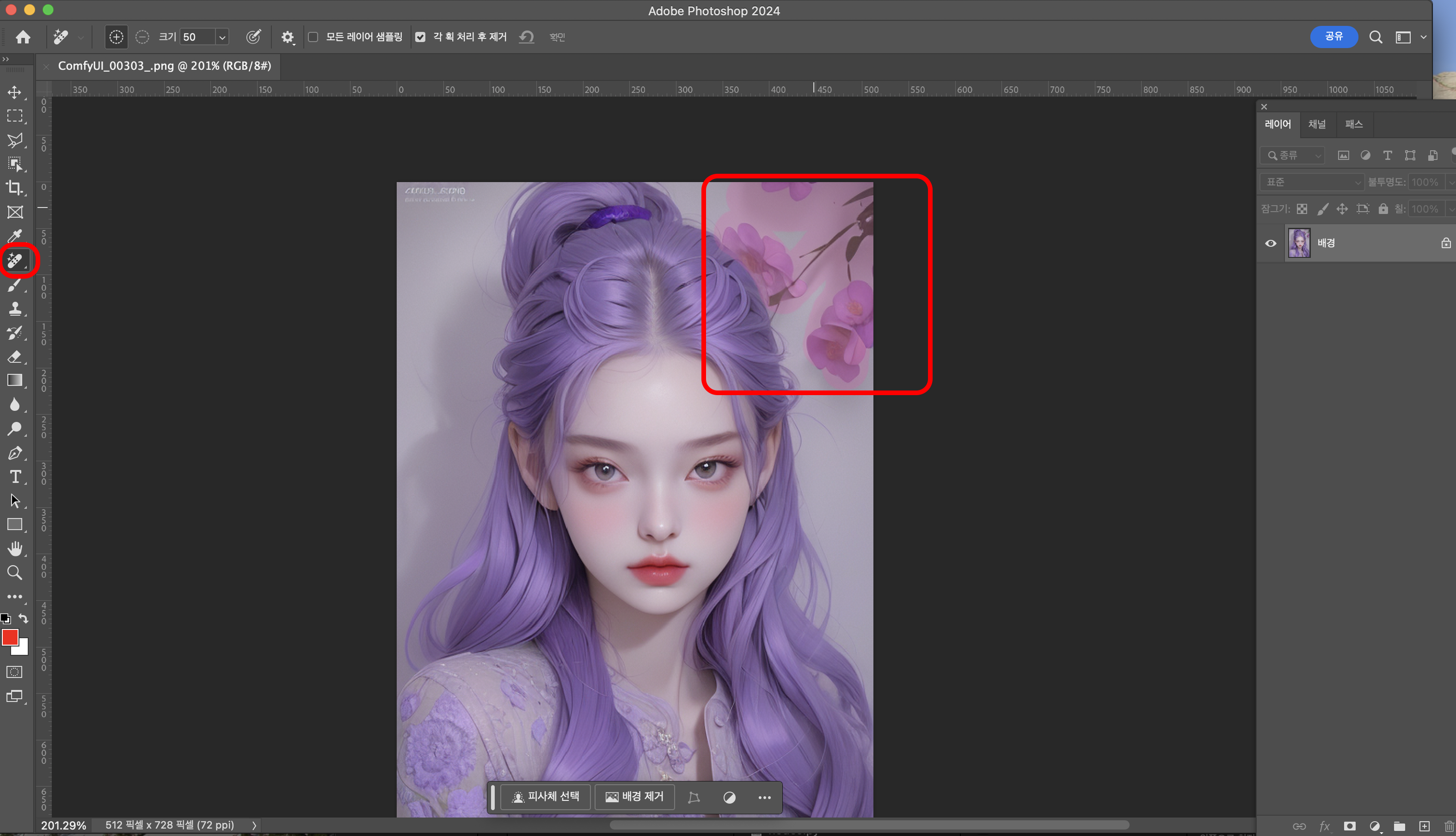Screen dimensions: 1456x836
Task: Select the Eraser tool
Action: (x=15, y=357)
